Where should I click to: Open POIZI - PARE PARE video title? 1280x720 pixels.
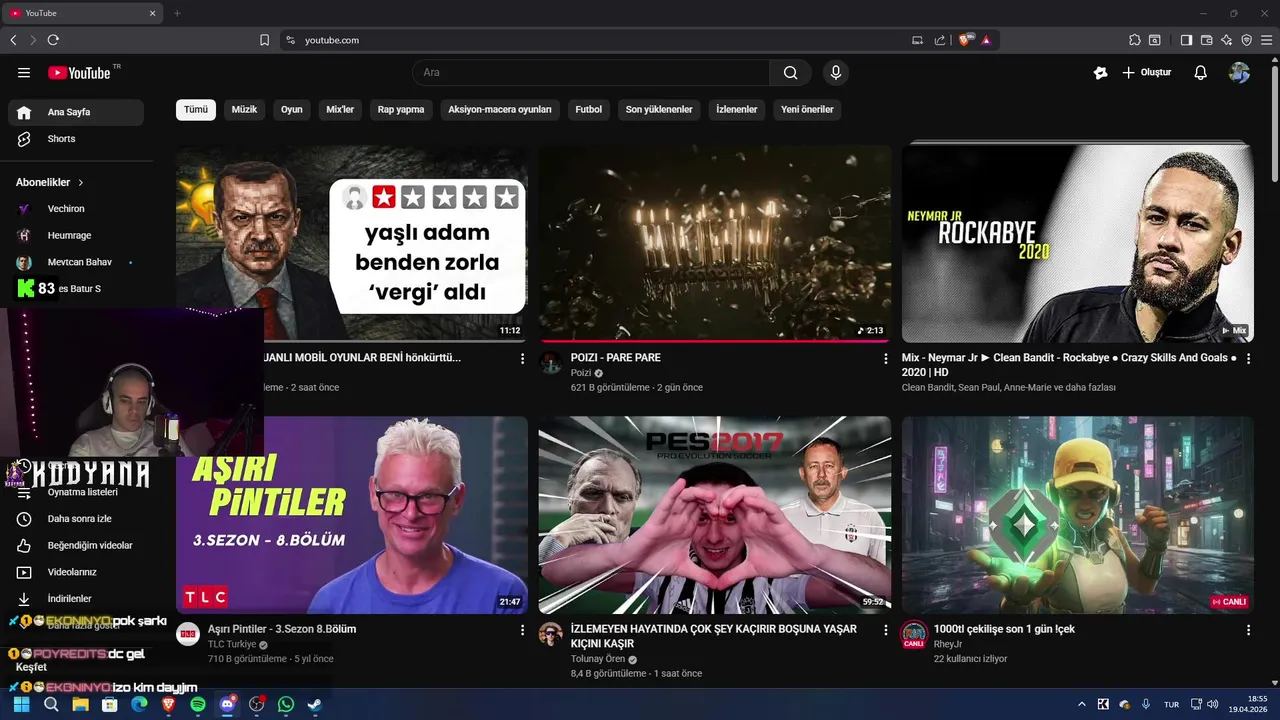point(616,358)
